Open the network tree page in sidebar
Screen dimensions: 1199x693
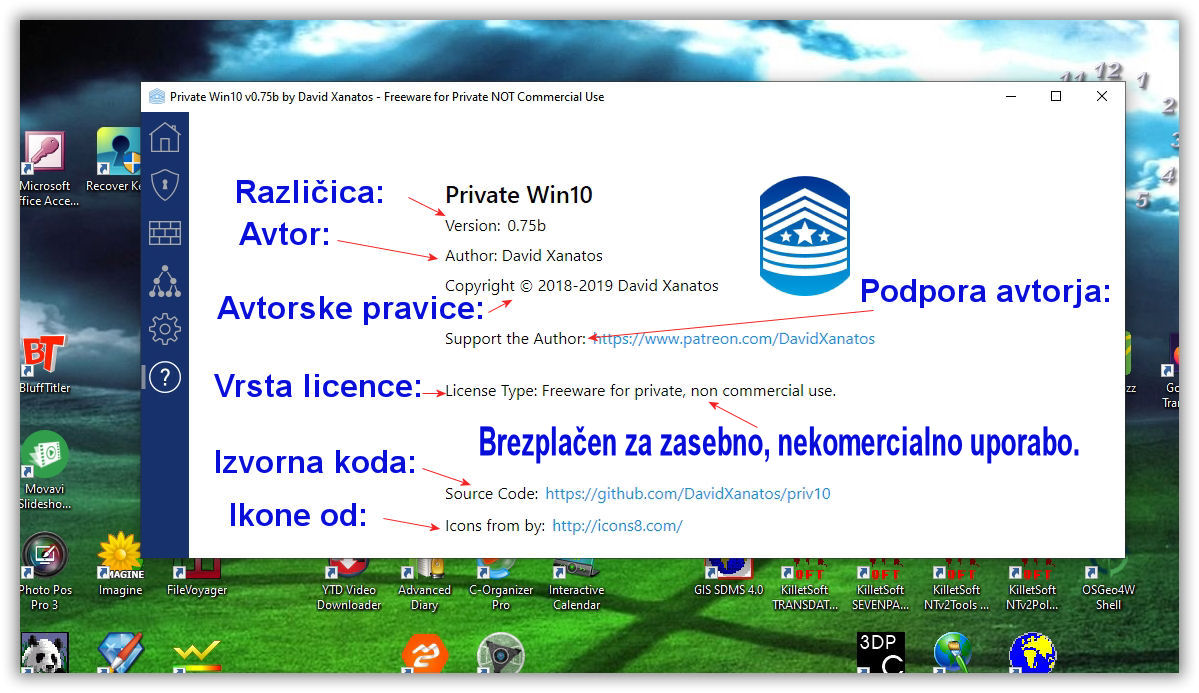click(x=165, y=281)
